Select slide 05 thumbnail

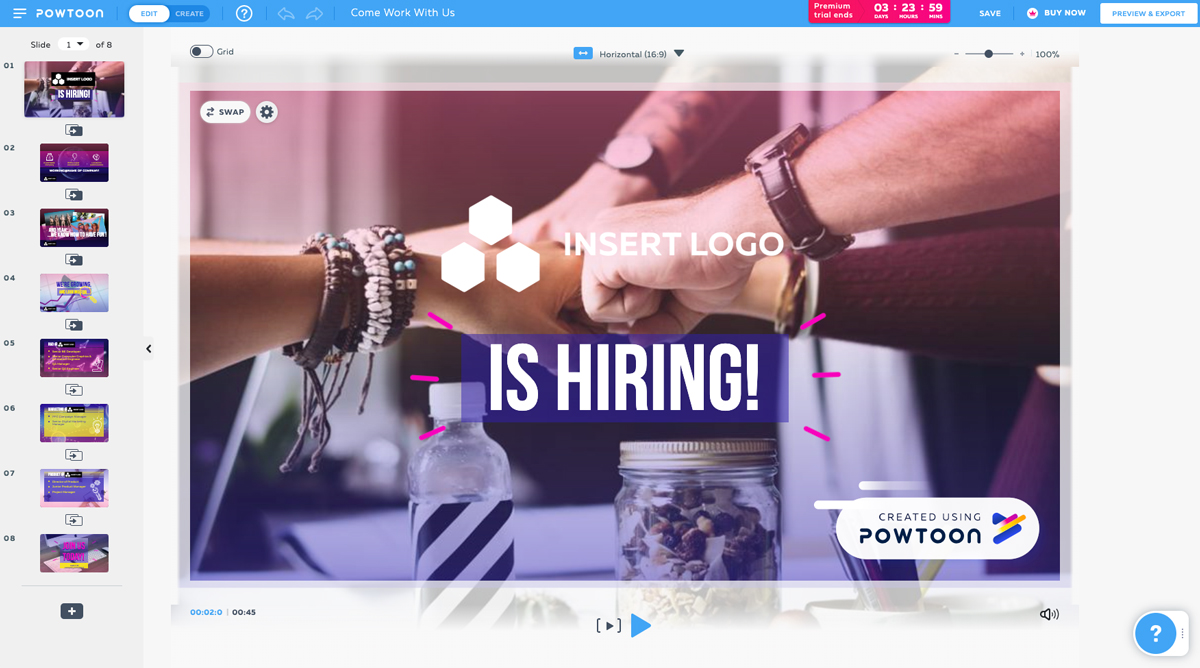click(x=74, y=358)
